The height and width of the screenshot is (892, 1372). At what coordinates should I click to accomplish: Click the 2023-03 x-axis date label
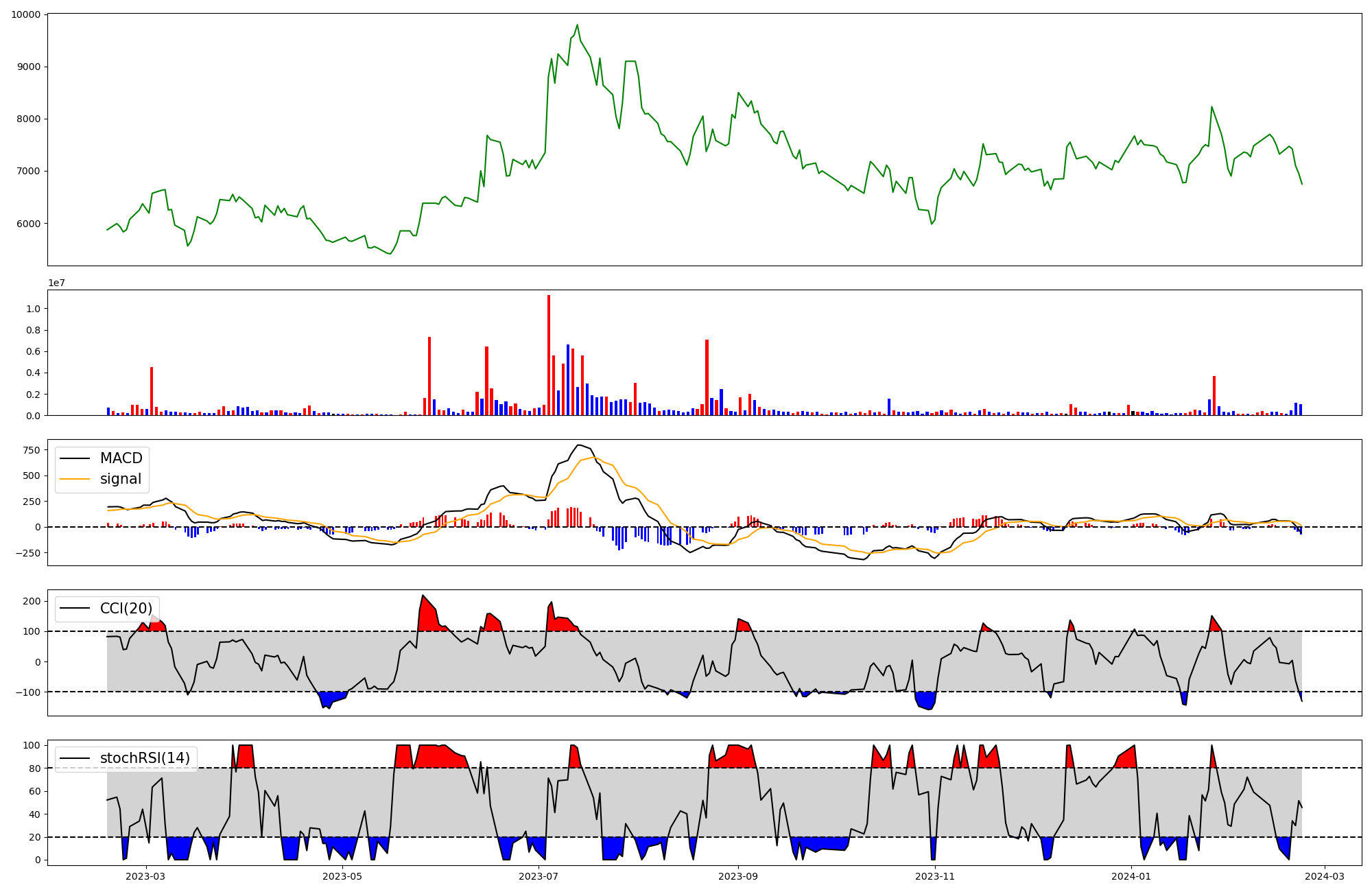coord(145,876)
